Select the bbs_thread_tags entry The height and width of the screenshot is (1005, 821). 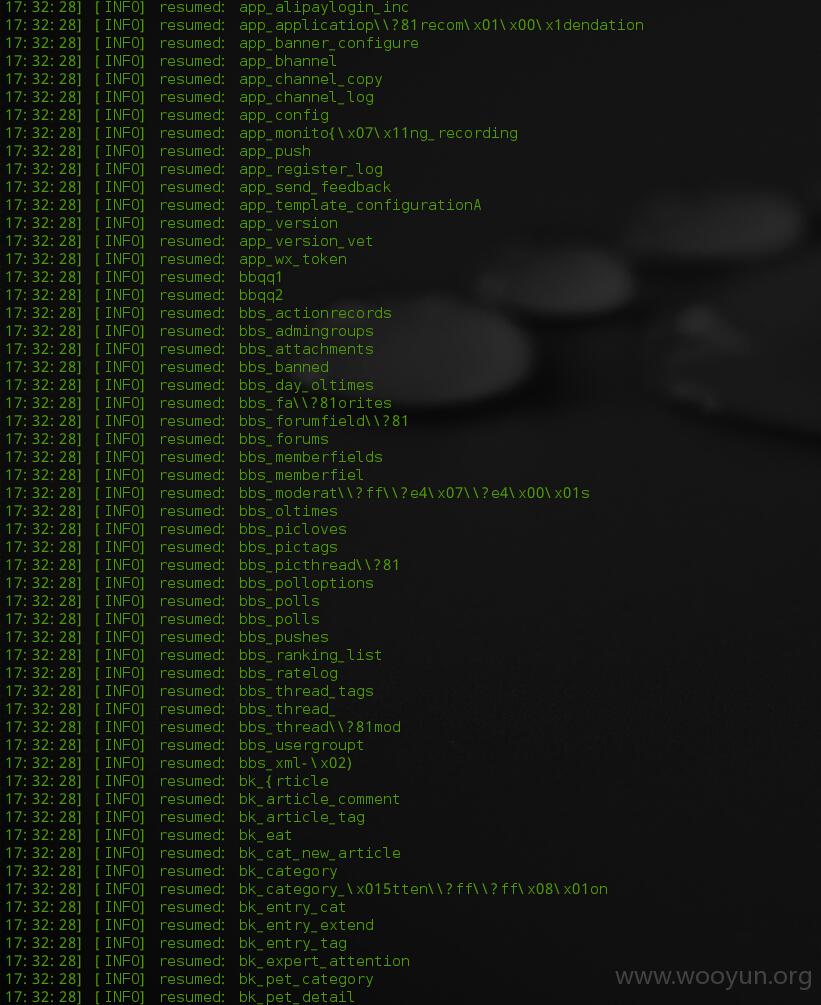(306, 691)
